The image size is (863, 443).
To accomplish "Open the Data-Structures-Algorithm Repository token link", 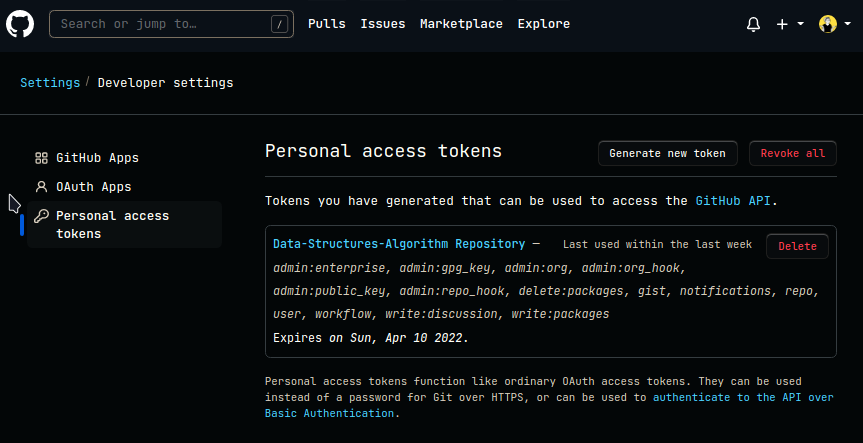I will [x=399, y=244].
